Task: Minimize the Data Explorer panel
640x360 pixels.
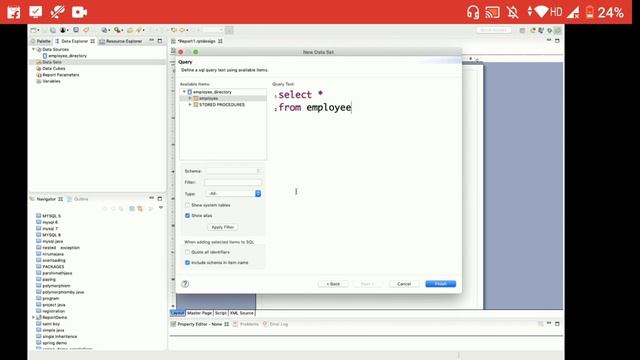Action: [151, 40]
